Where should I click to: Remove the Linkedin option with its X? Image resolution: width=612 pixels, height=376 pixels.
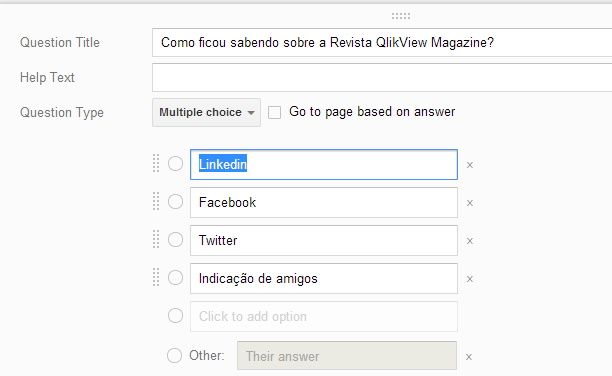(470, 165)
